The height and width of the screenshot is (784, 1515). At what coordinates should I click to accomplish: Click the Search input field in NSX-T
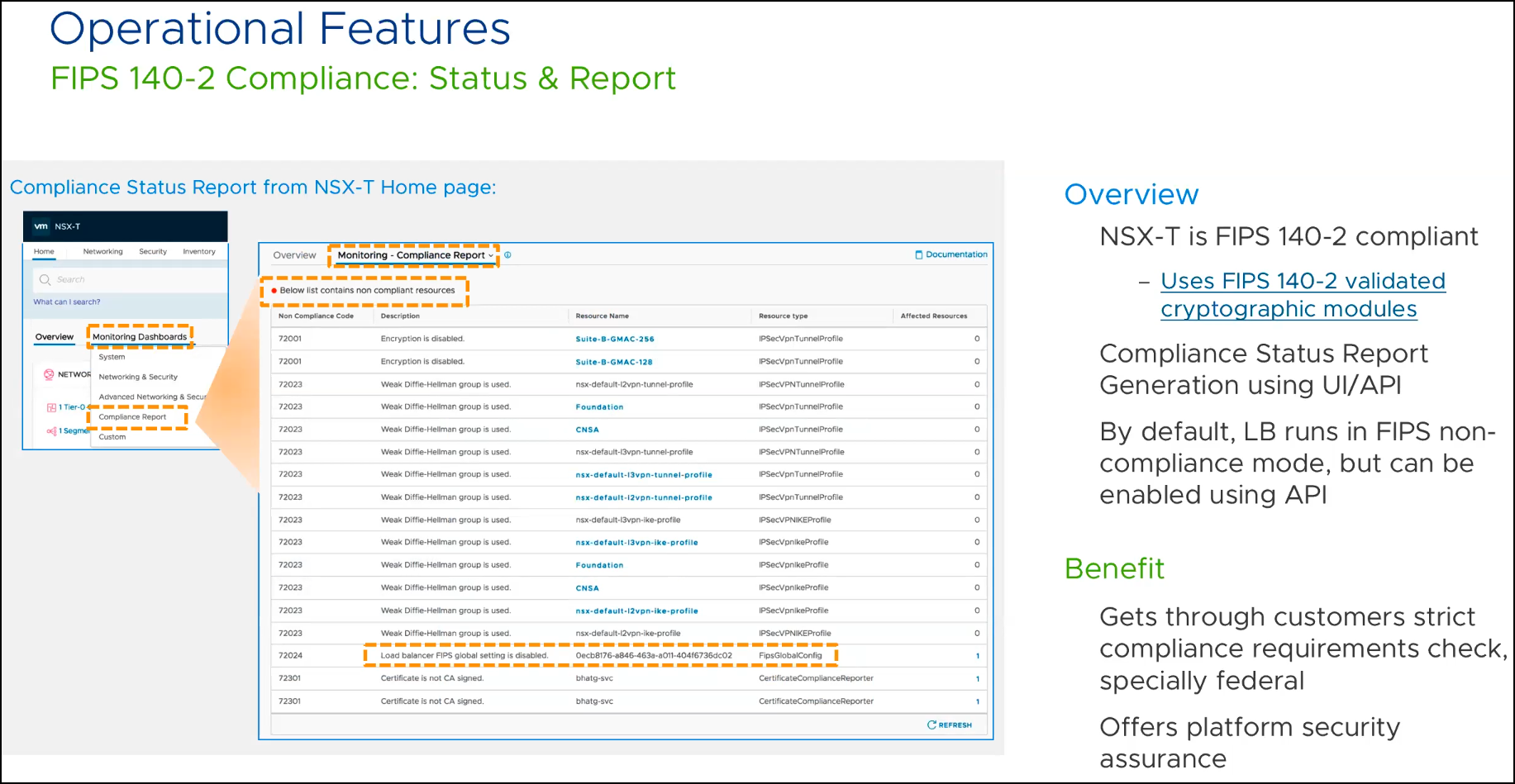pyautogui.click(x=131, y=280)
